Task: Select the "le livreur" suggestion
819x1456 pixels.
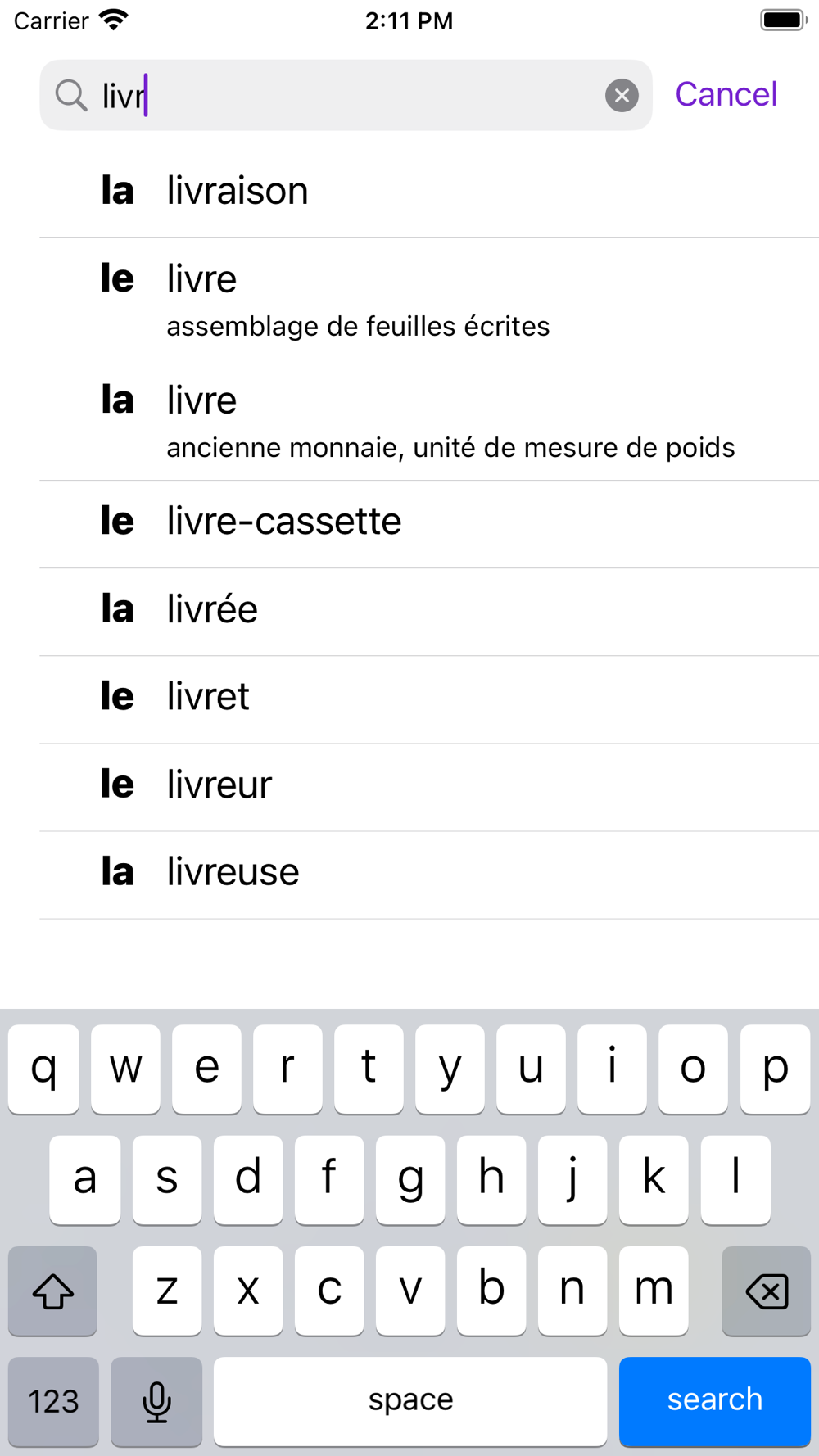Action: (429, 787)
